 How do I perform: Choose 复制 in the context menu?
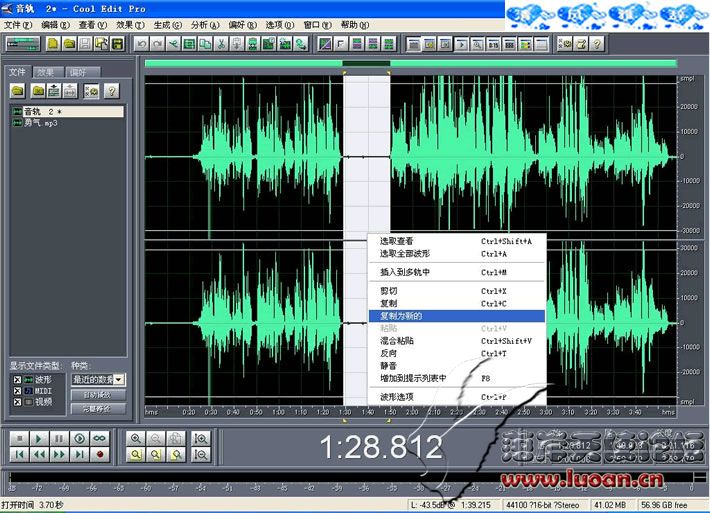coord(457,303)
